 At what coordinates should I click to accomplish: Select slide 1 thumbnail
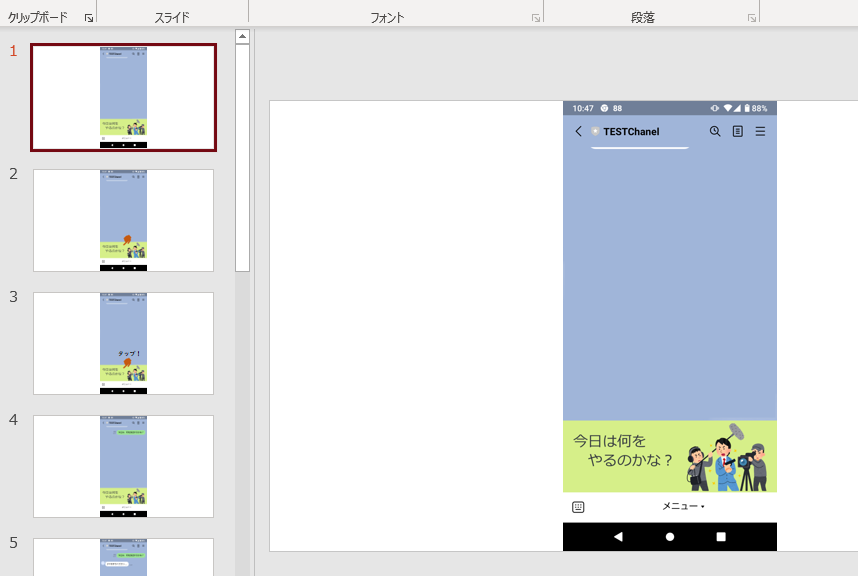[124, 97]
